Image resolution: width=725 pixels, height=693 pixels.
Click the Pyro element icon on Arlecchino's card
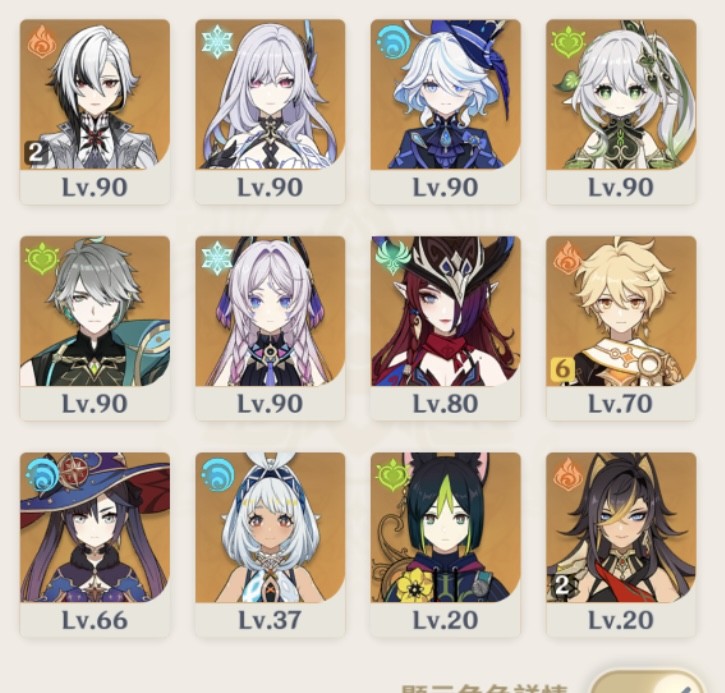(41, 41)
